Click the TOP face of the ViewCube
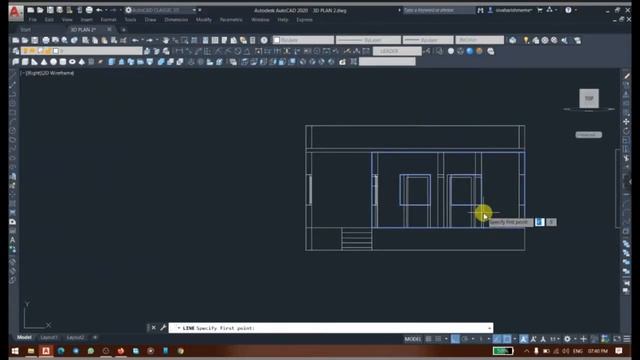Image resolution: width=640 pixels, height=360 pixels. [x=589, y=98]
